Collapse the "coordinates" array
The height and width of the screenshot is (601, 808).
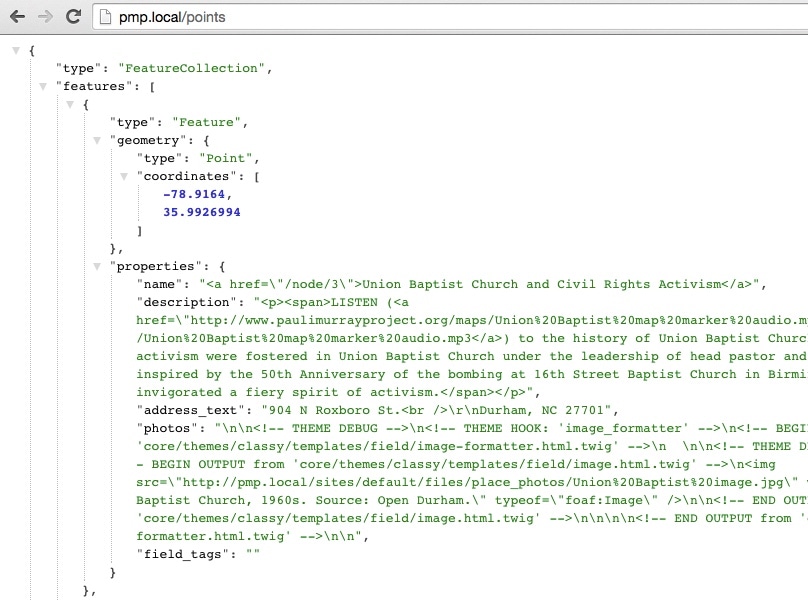124,177
